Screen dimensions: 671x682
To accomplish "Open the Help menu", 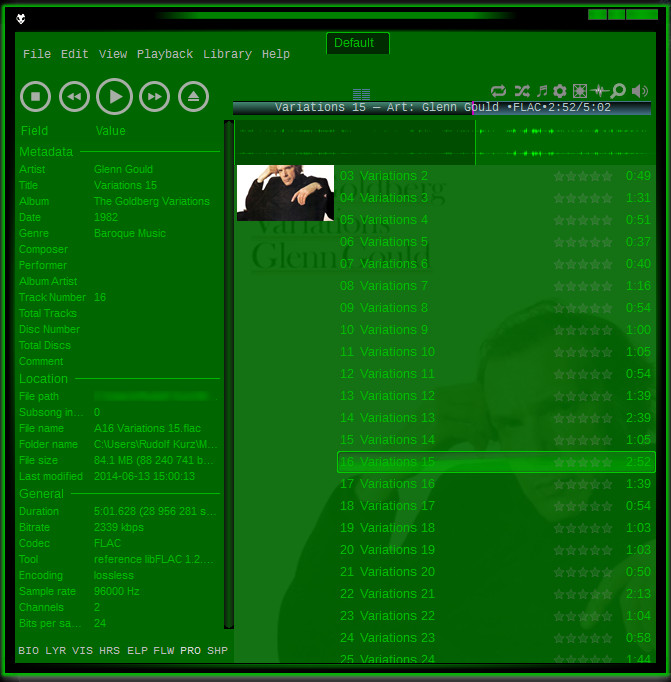I will click(x=276, y=54).
